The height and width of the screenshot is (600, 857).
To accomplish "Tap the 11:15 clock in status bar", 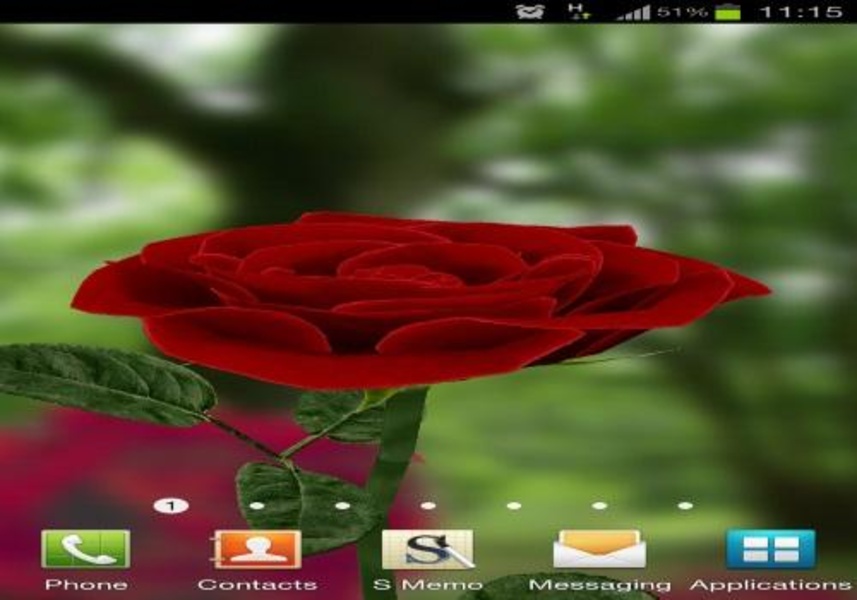I will click(801, 12).
